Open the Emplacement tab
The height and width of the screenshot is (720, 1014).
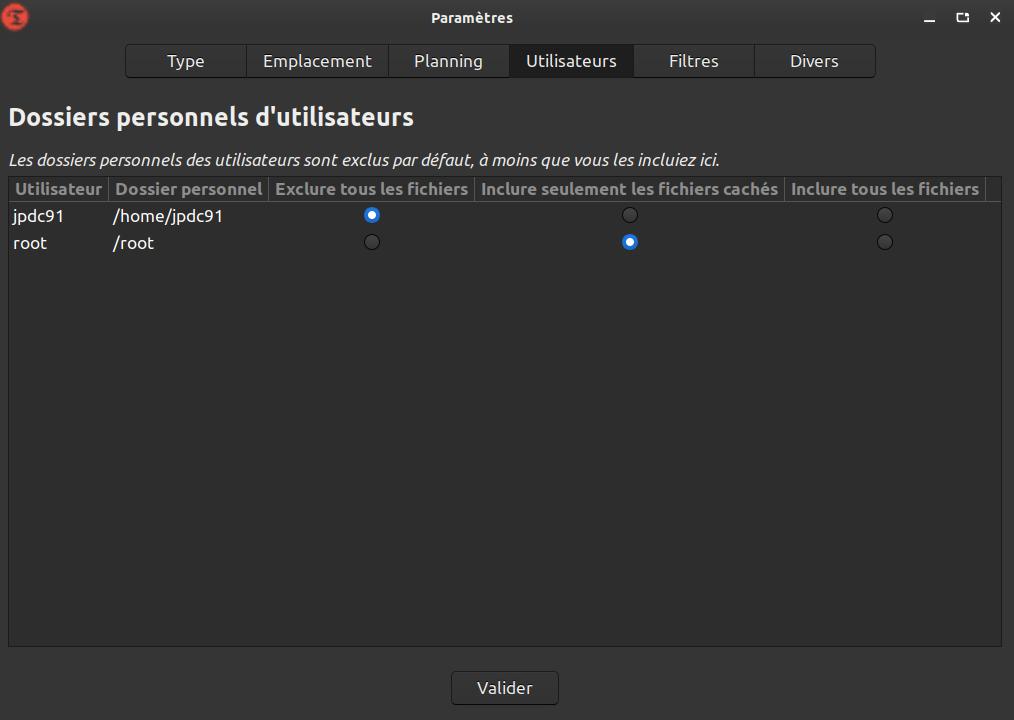[317, 61]
